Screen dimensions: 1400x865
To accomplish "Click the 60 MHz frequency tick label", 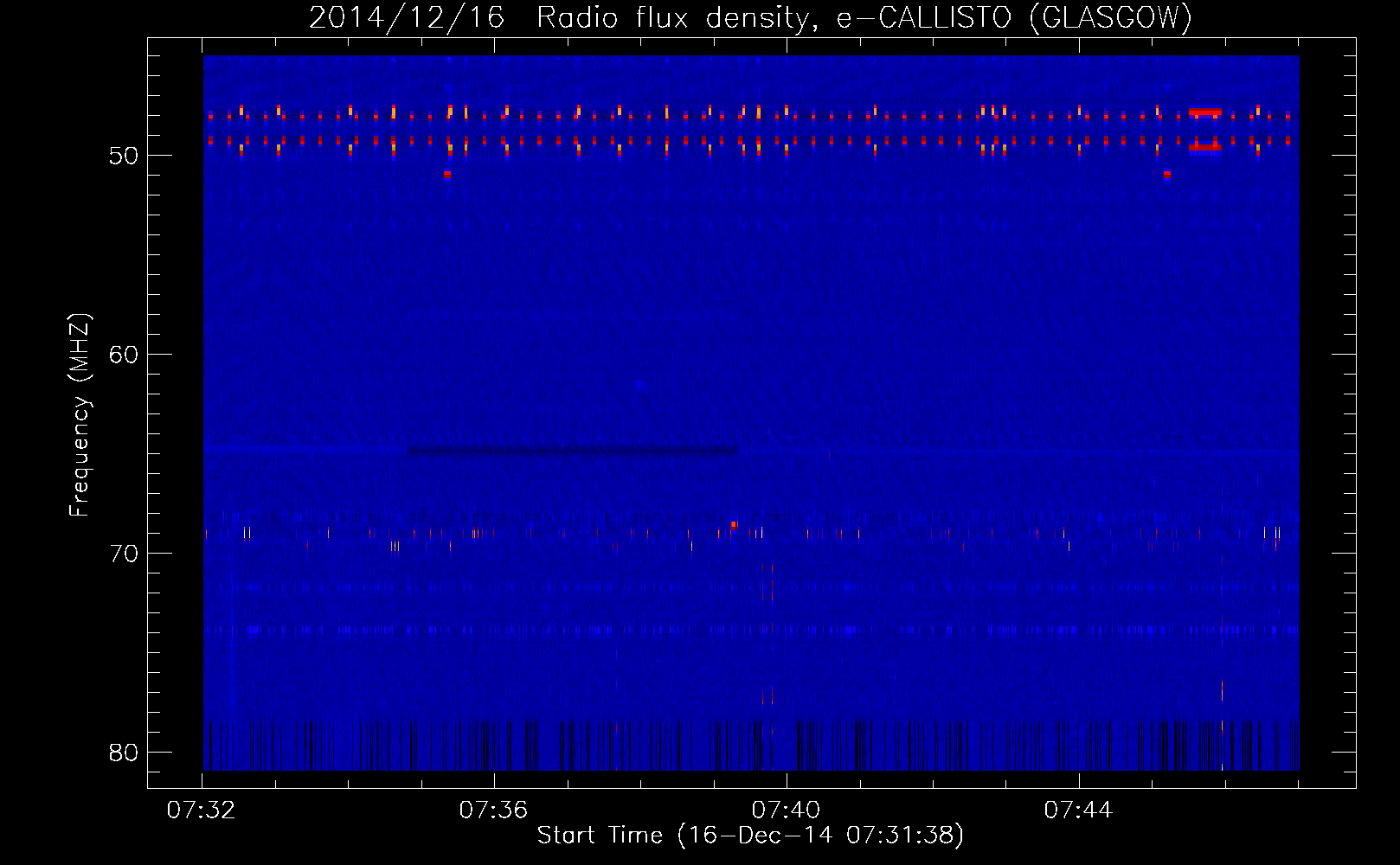I will coord(124,355).
